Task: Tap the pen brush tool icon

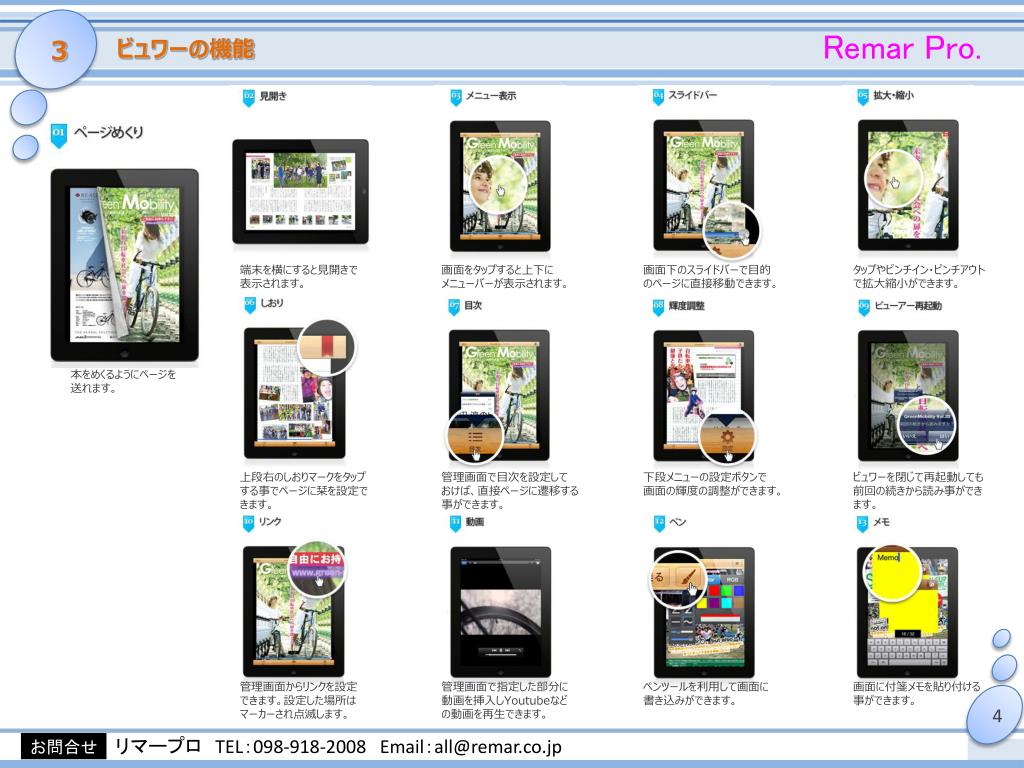Action: (x=687, y=576)
